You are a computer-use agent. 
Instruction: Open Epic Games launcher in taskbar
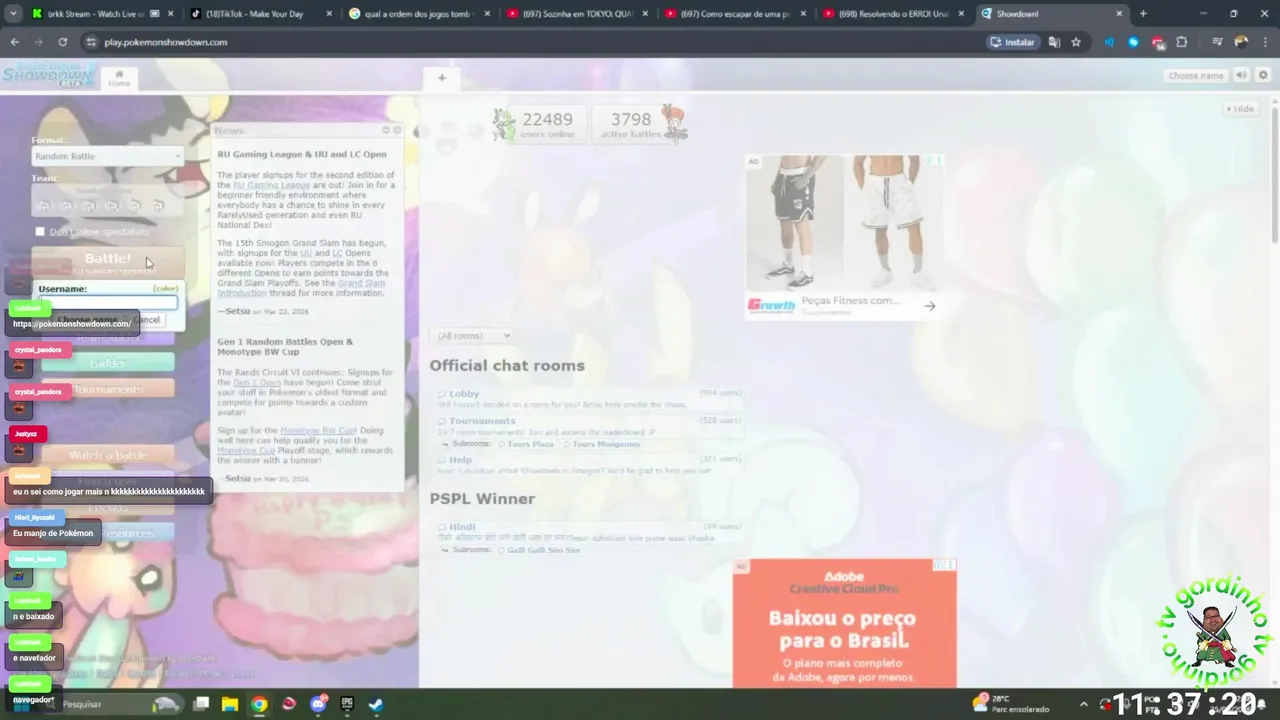pos(347,704)
